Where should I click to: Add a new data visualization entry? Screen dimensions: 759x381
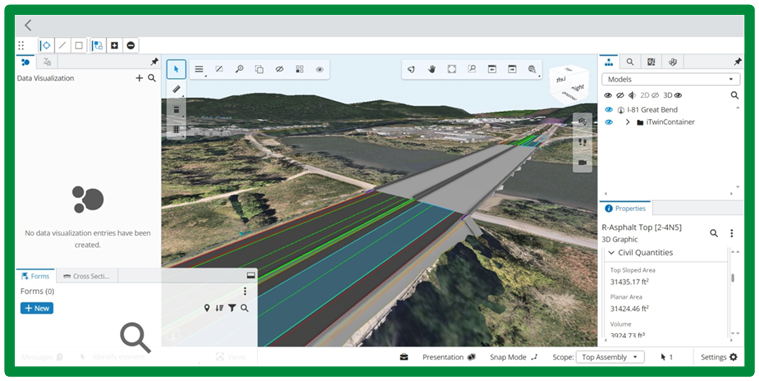(x=139, y=78)
